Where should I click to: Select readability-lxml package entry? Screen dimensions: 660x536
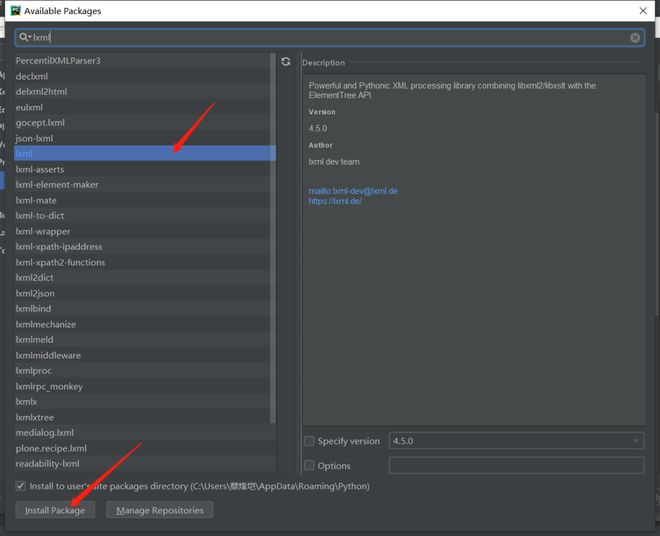pos(47,464)
